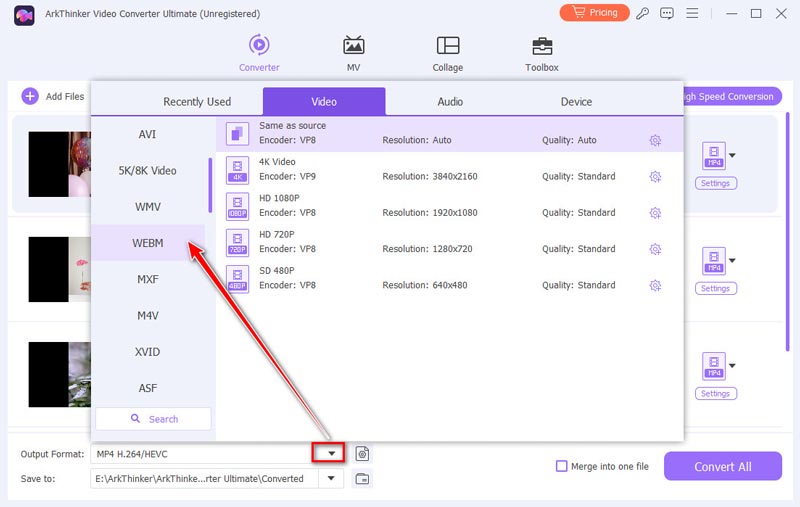Click third file's MP4 format icon
Screen dimensions: 800x507
[x=714, y=366]
